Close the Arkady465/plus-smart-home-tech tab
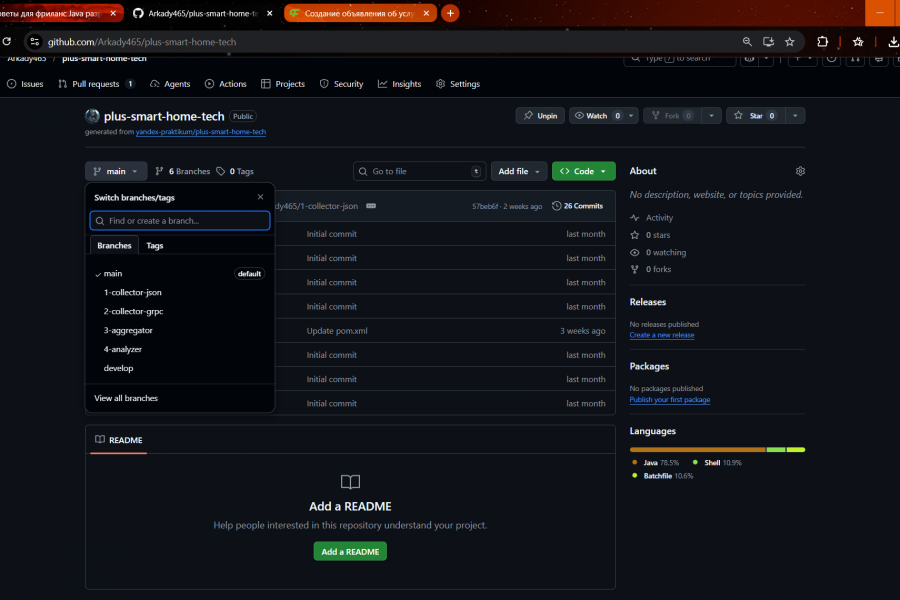 coord(269,13)
